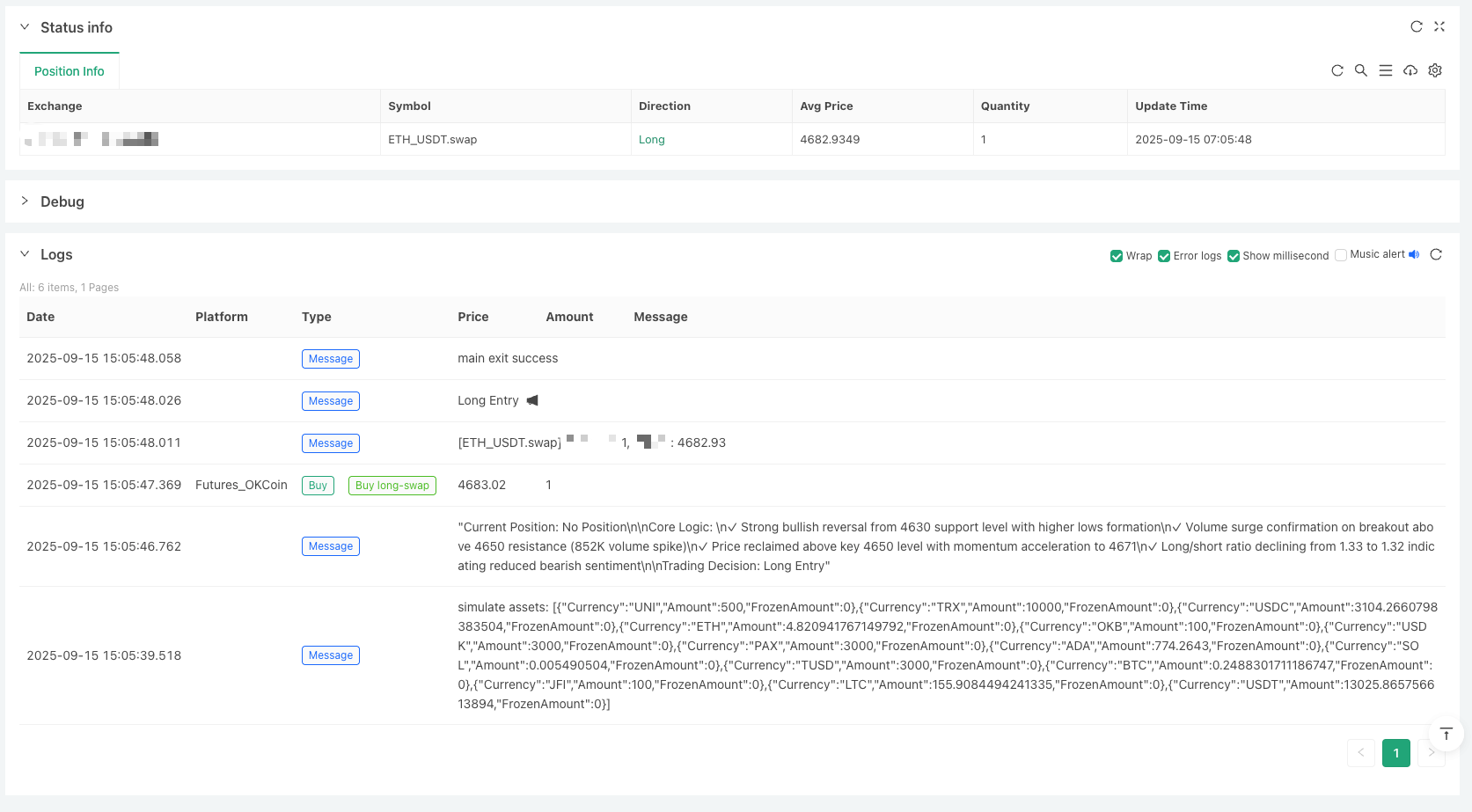Open the column list icon in Position Info
Screen dimensions: 1472x812
tap(1386, 70)
